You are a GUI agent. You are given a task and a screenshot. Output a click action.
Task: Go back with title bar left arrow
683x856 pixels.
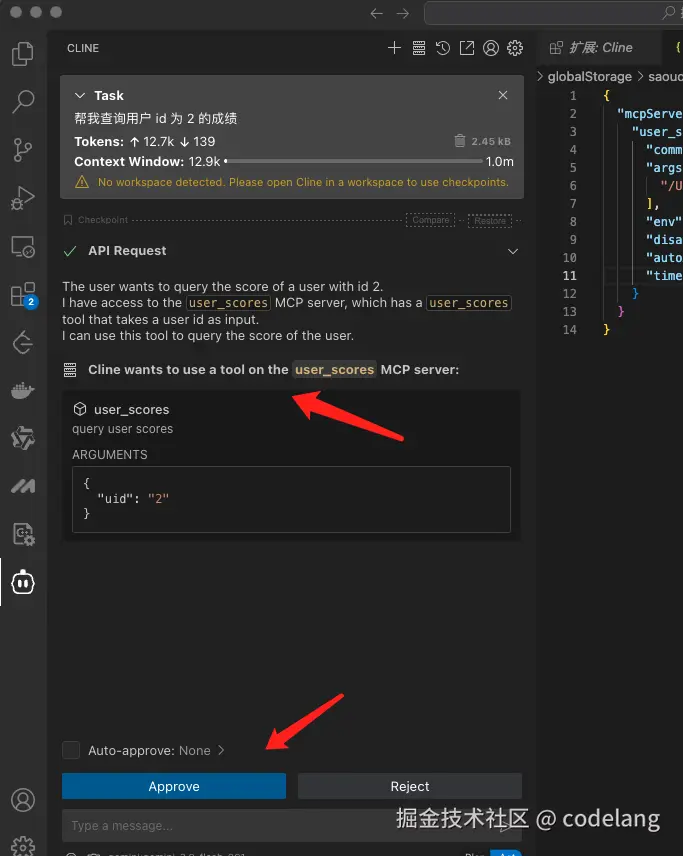pos(377,14)
